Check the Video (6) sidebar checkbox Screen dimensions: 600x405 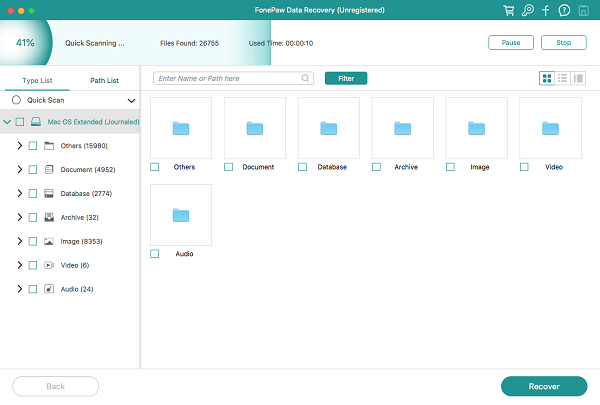tap(33, 265)
